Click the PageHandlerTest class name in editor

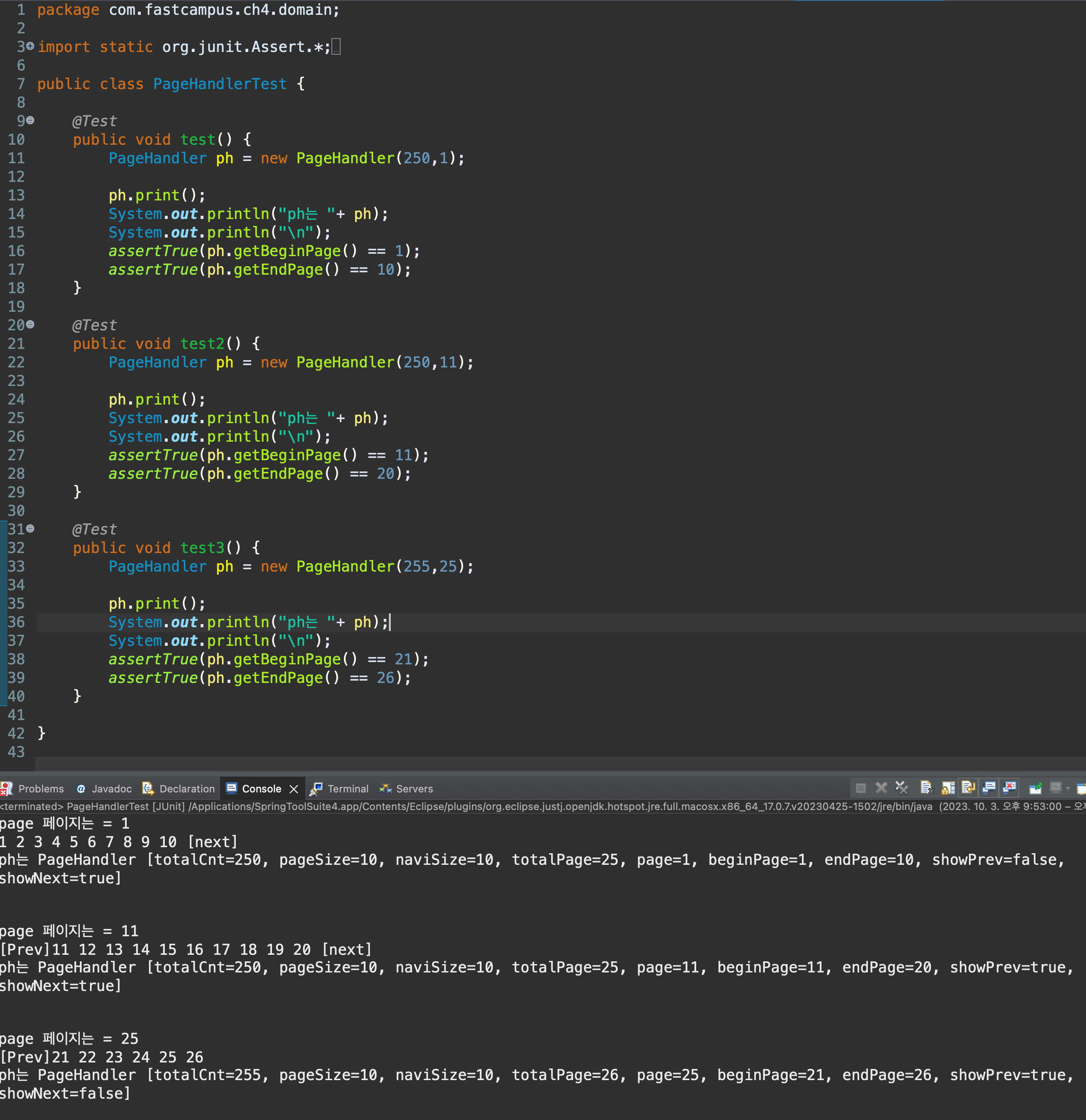pyautogui.click(x=220, y=84)
